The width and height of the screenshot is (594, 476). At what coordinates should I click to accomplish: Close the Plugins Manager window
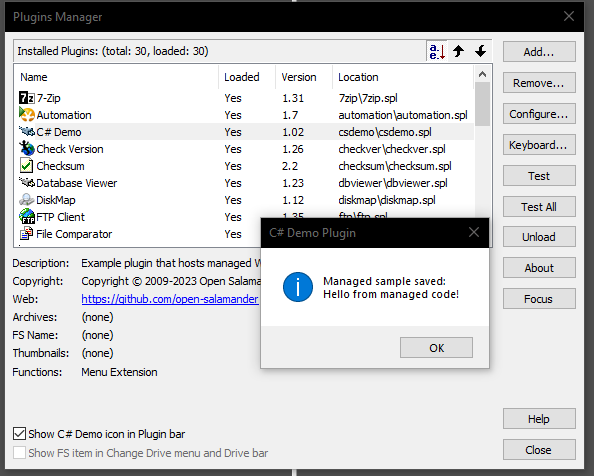click(x=569, y=16)
